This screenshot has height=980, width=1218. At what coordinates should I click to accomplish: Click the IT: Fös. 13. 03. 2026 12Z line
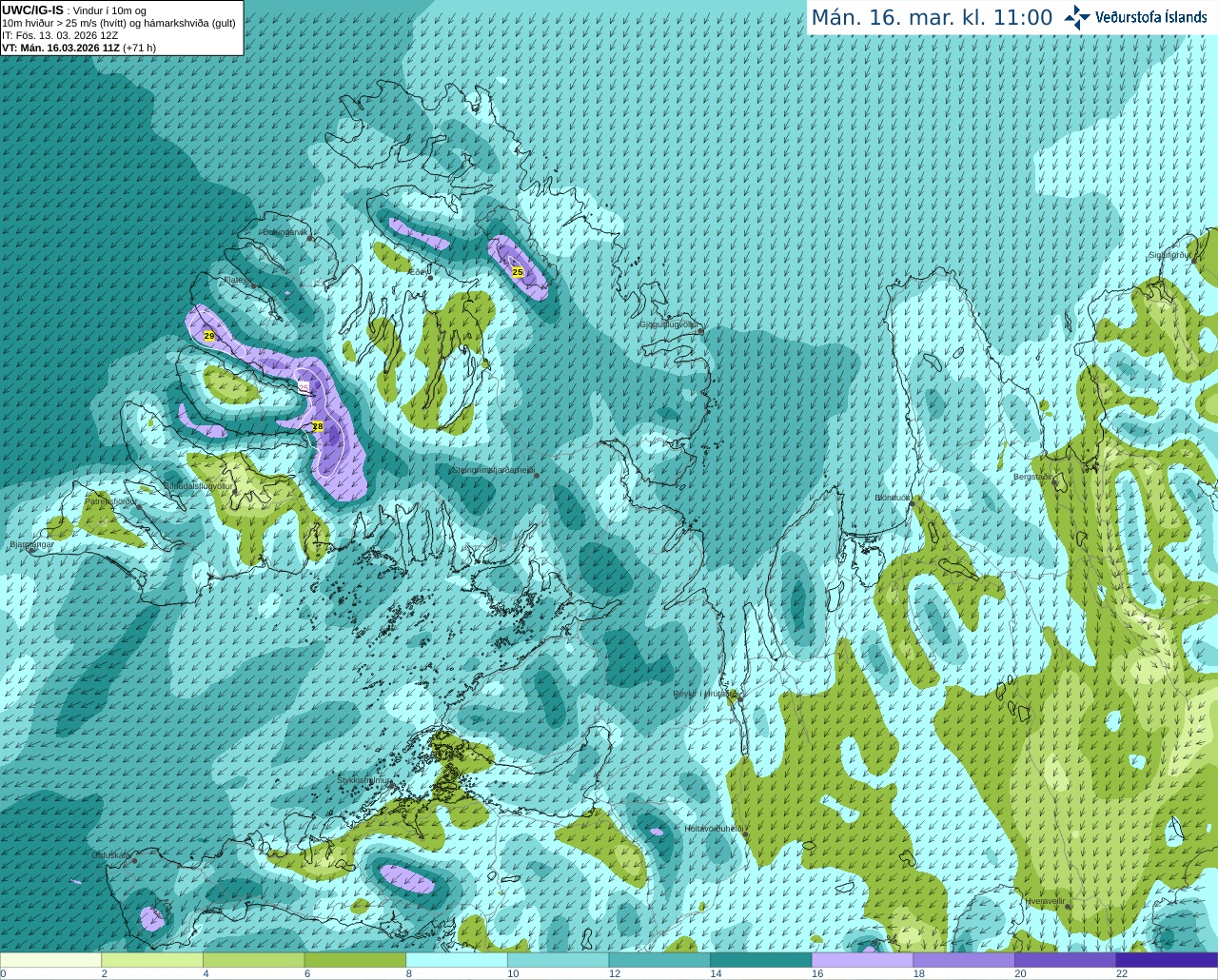(x=60, y=35)
